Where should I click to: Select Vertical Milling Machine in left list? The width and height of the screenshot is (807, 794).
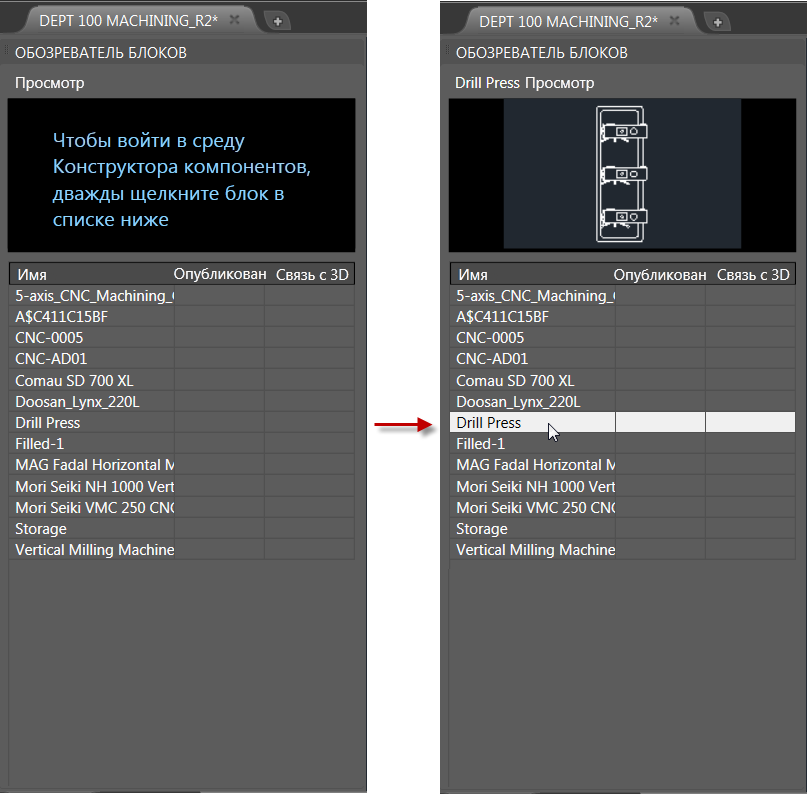[182, 550]
